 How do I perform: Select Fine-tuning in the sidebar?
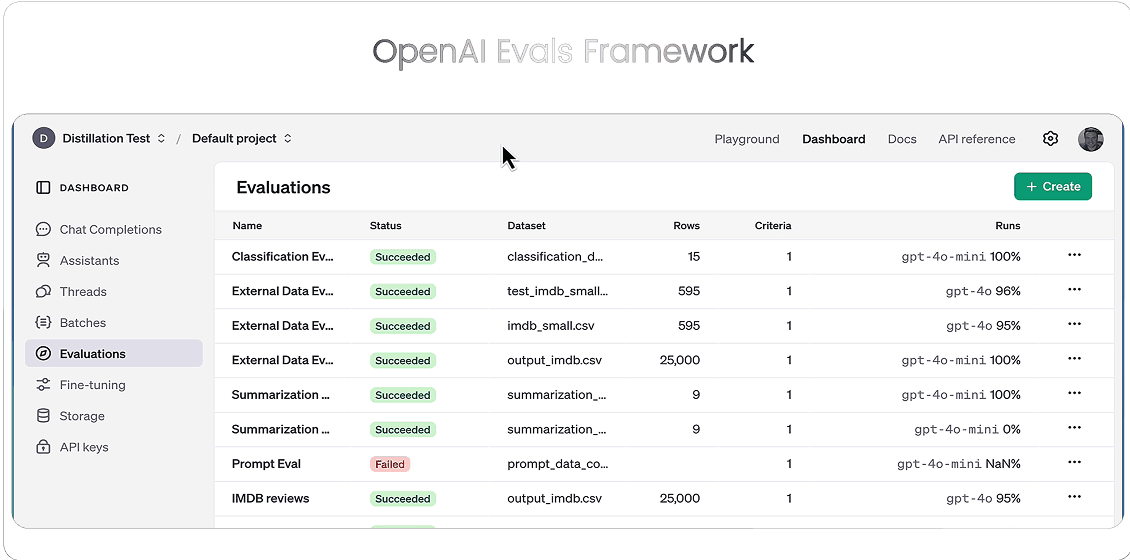click(x=114, y=384)
